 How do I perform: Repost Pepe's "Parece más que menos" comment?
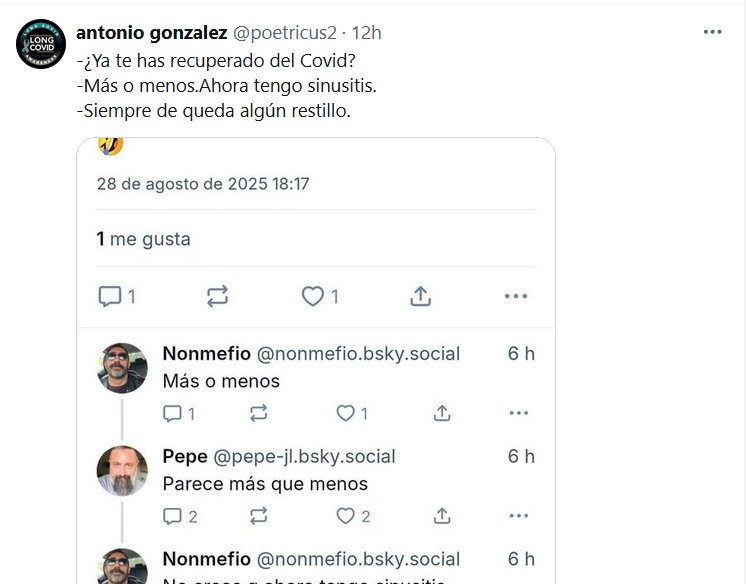click(x=259, y=516)
